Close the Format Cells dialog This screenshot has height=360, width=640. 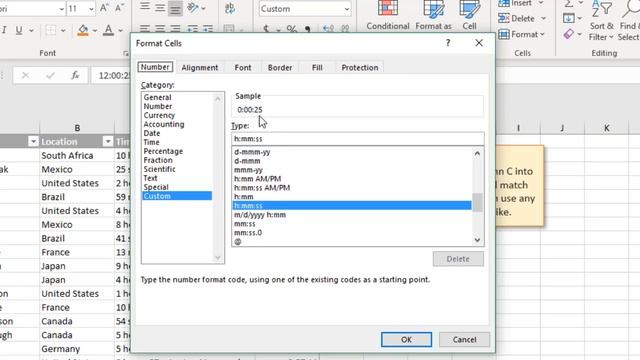479,43
